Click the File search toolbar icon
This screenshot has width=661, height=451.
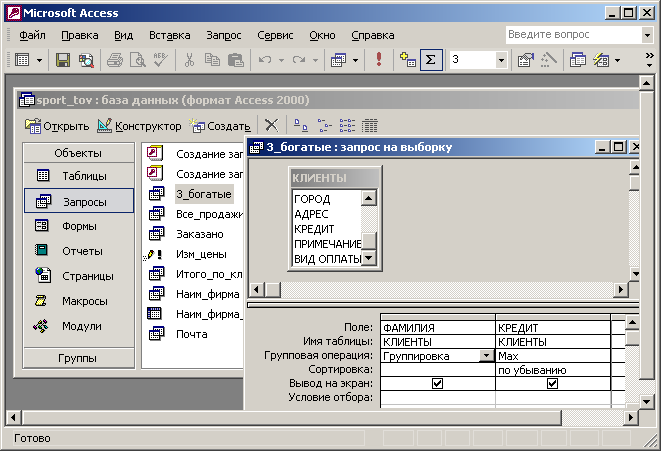tap(86, 60)
